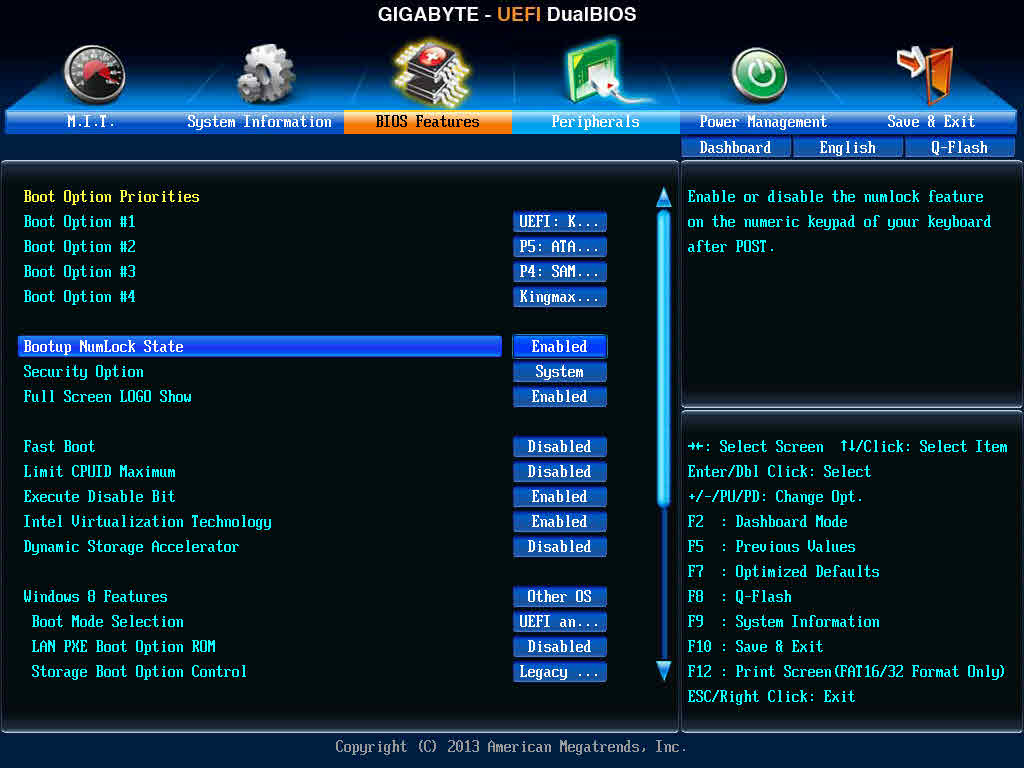This screenshot has width=1024, height=768.
Task: Click the F10 Save & Exit help line
Action: [756, 647]
